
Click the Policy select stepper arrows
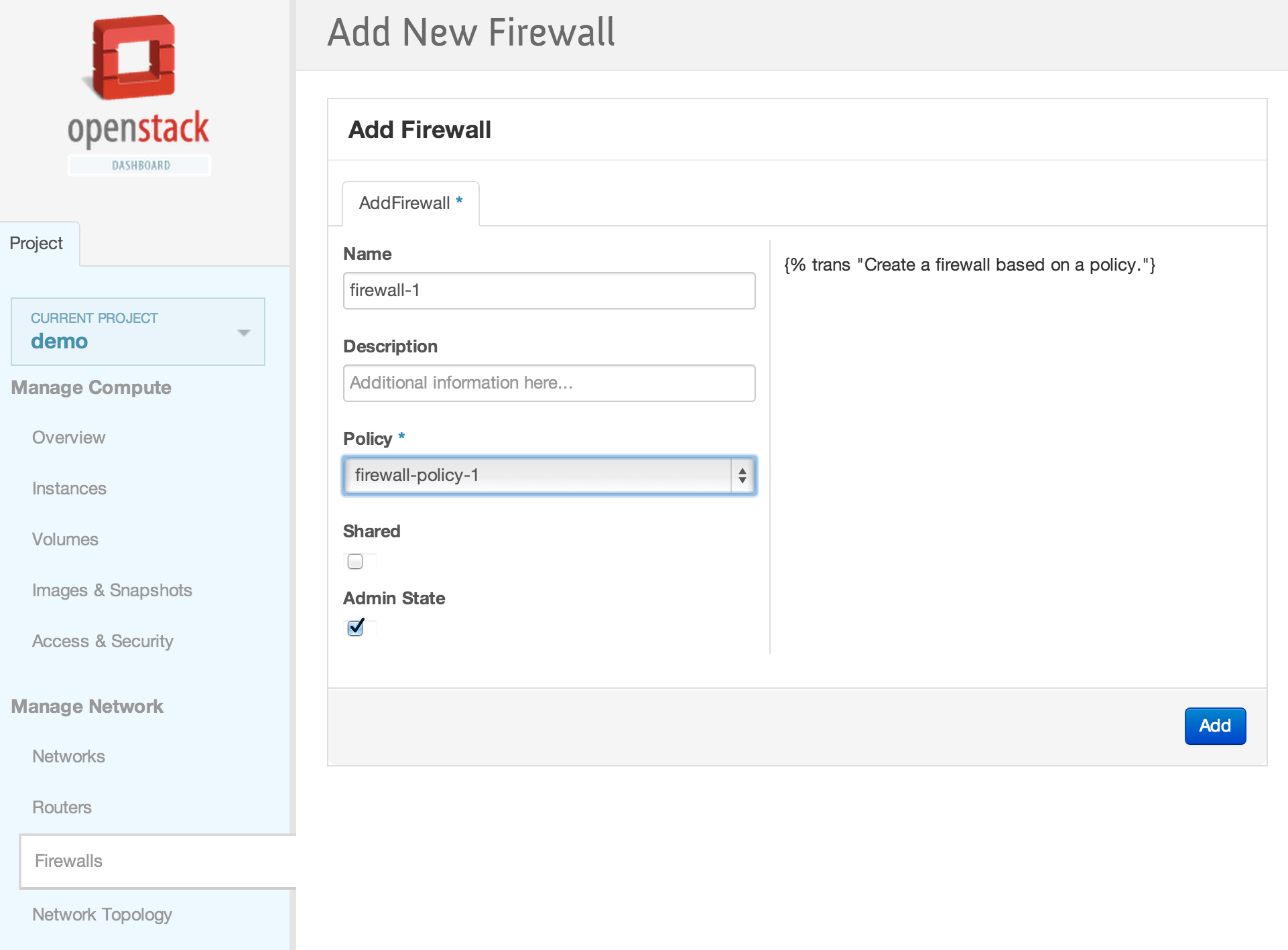[743, 476]
